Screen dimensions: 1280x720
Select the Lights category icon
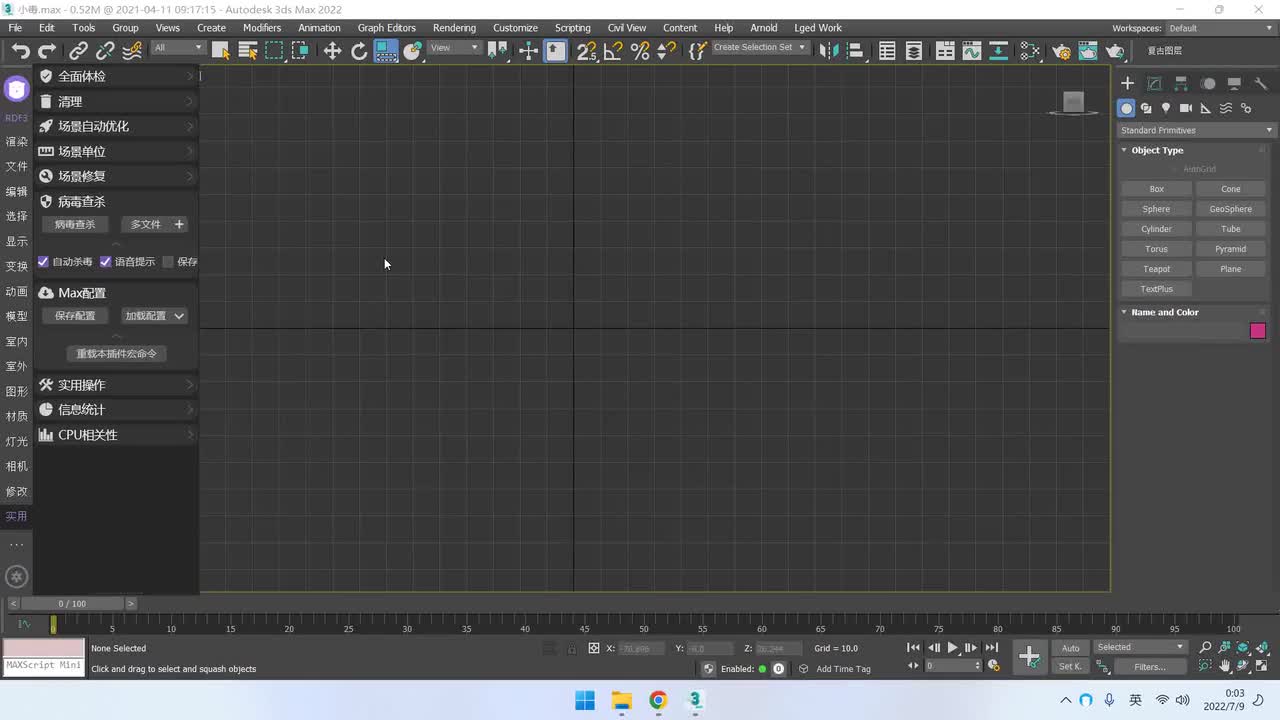[x=1166, y=108]
